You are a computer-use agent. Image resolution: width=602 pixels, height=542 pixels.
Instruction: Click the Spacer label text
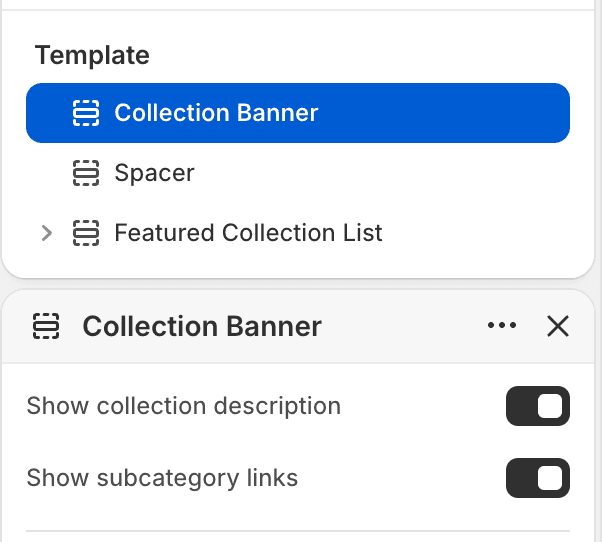coord(155,173)
